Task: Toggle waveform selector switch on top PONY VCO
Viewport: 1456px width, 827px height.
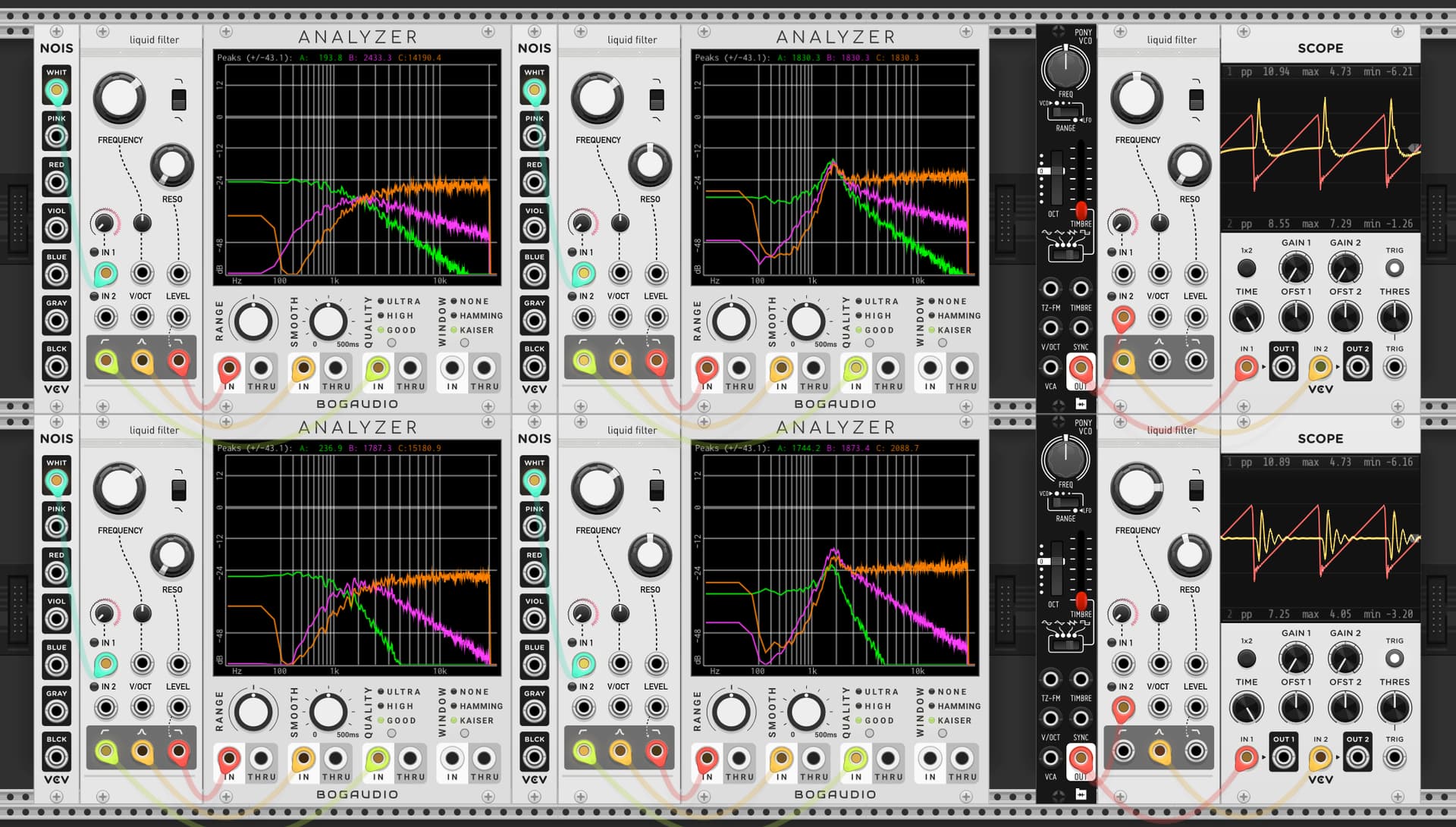Action: (x=1065, y=253)
